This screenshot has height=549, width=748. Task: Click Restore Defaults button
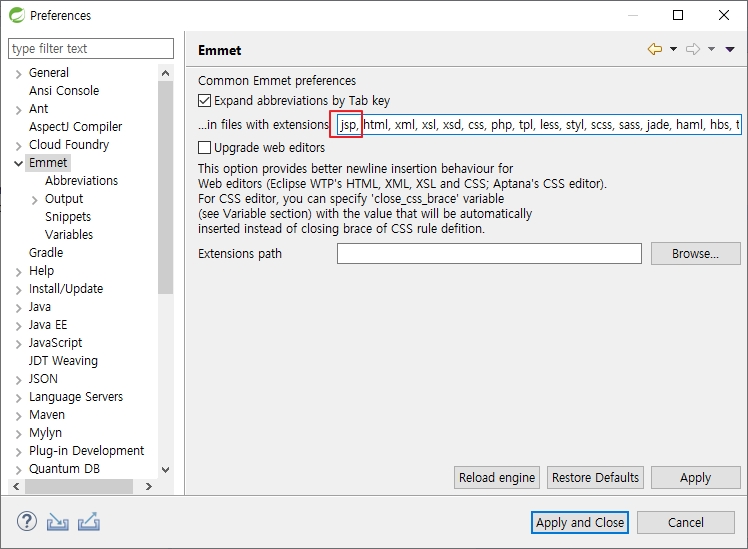[x=595, y=477]
